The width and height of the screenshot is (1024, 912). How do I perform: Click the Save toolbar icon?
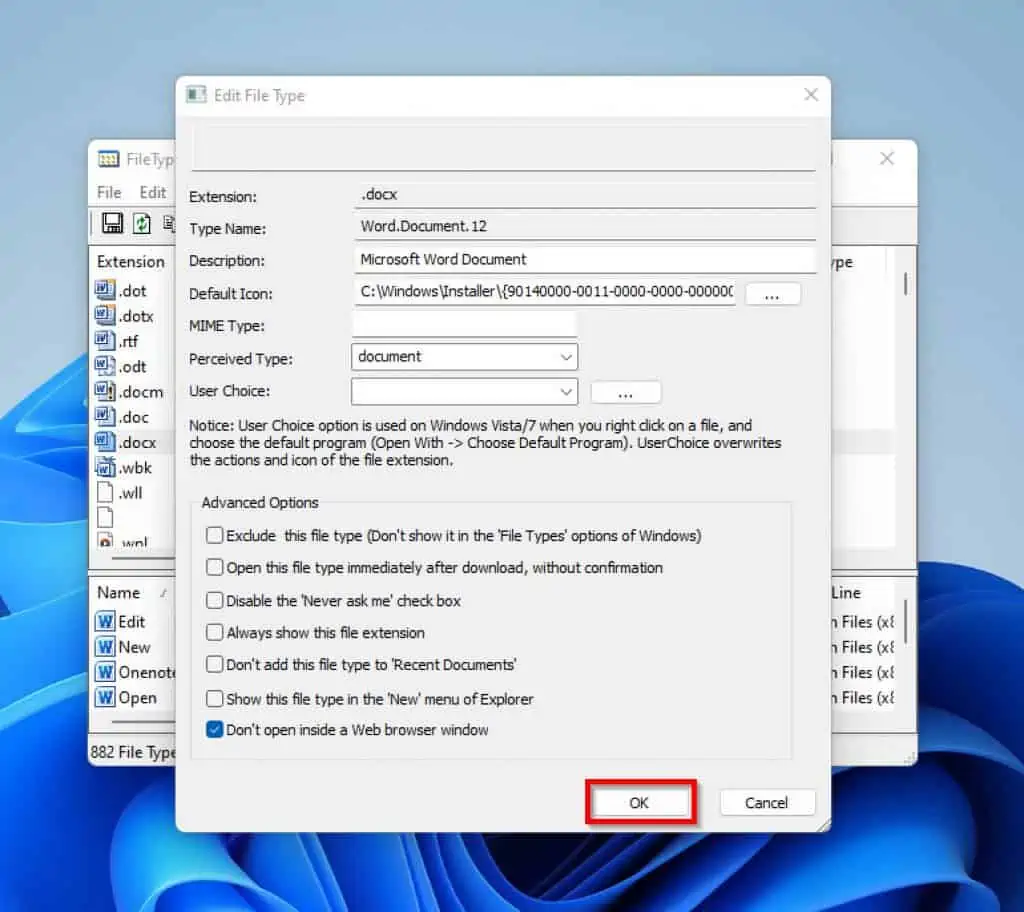click(x=113, y=223)
